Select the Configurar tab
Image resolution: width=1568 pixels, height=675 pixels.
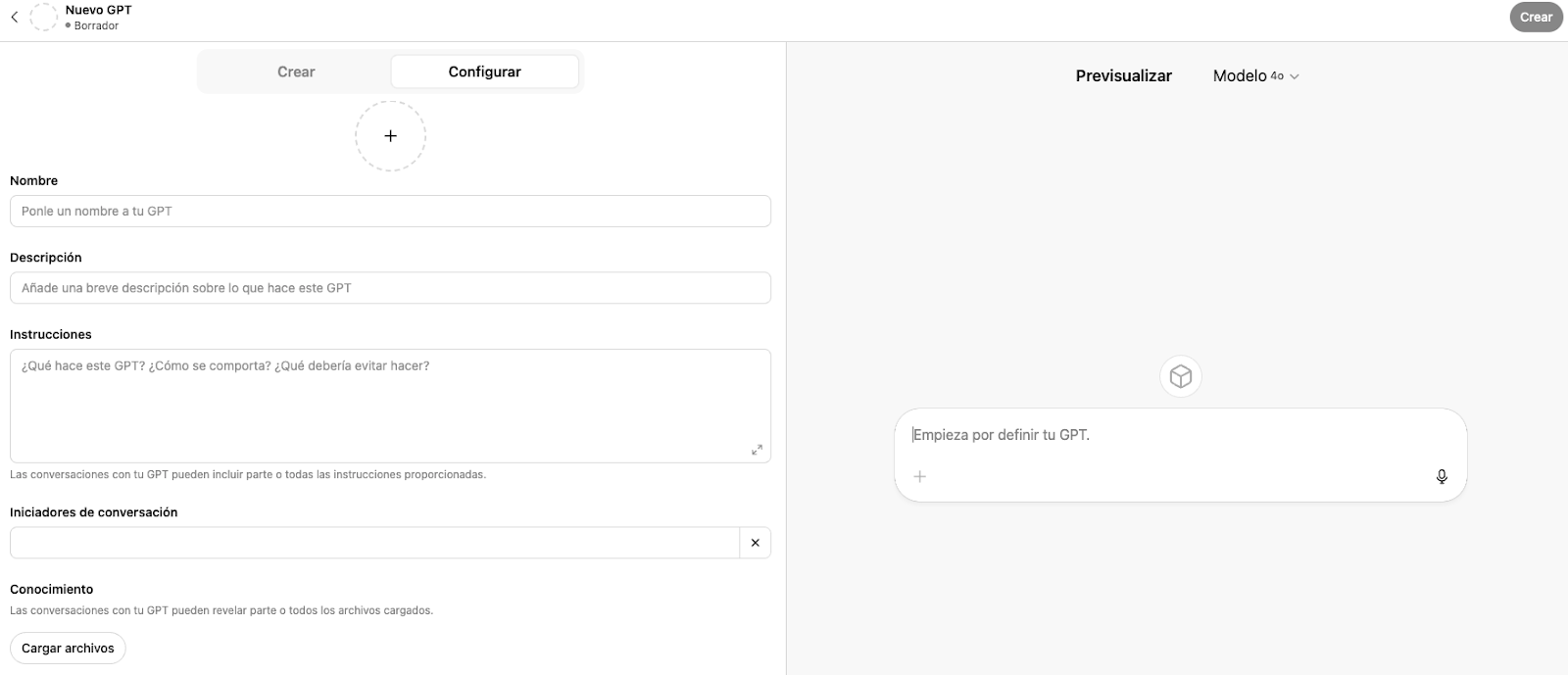tap(484, 71)
